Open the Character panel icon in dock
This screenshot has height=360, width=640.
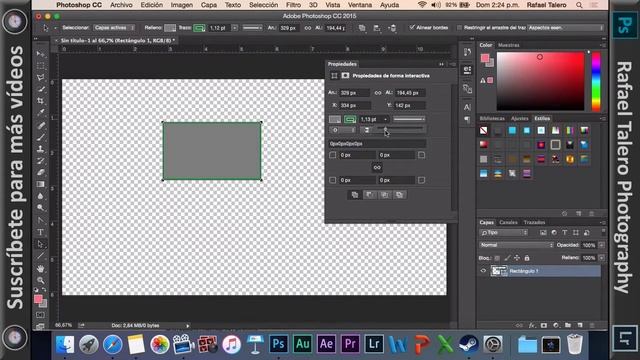467,107
